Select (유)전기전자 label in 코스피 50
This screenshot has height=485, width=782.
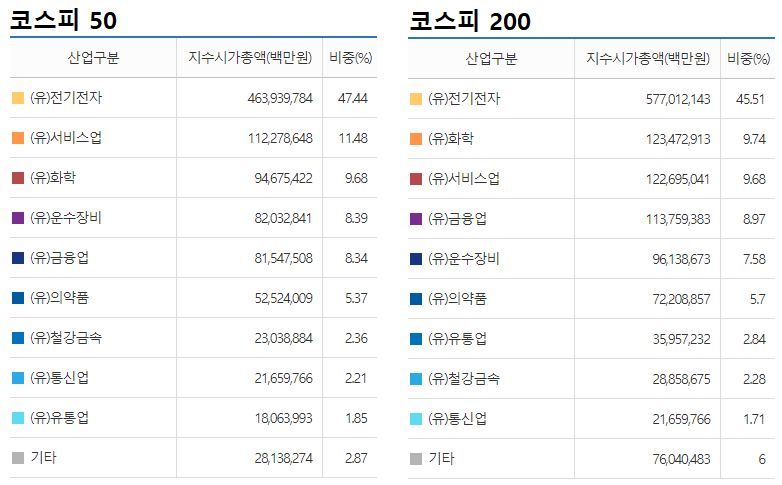click(66, 98)
